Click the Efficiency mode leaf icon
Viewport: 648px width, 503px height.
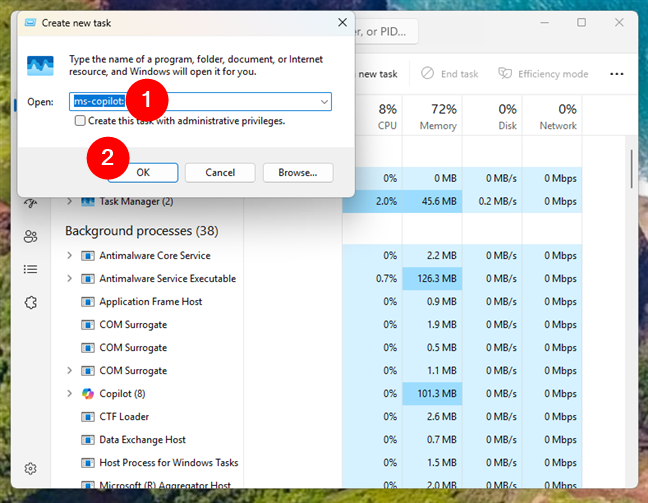point(505,73)
